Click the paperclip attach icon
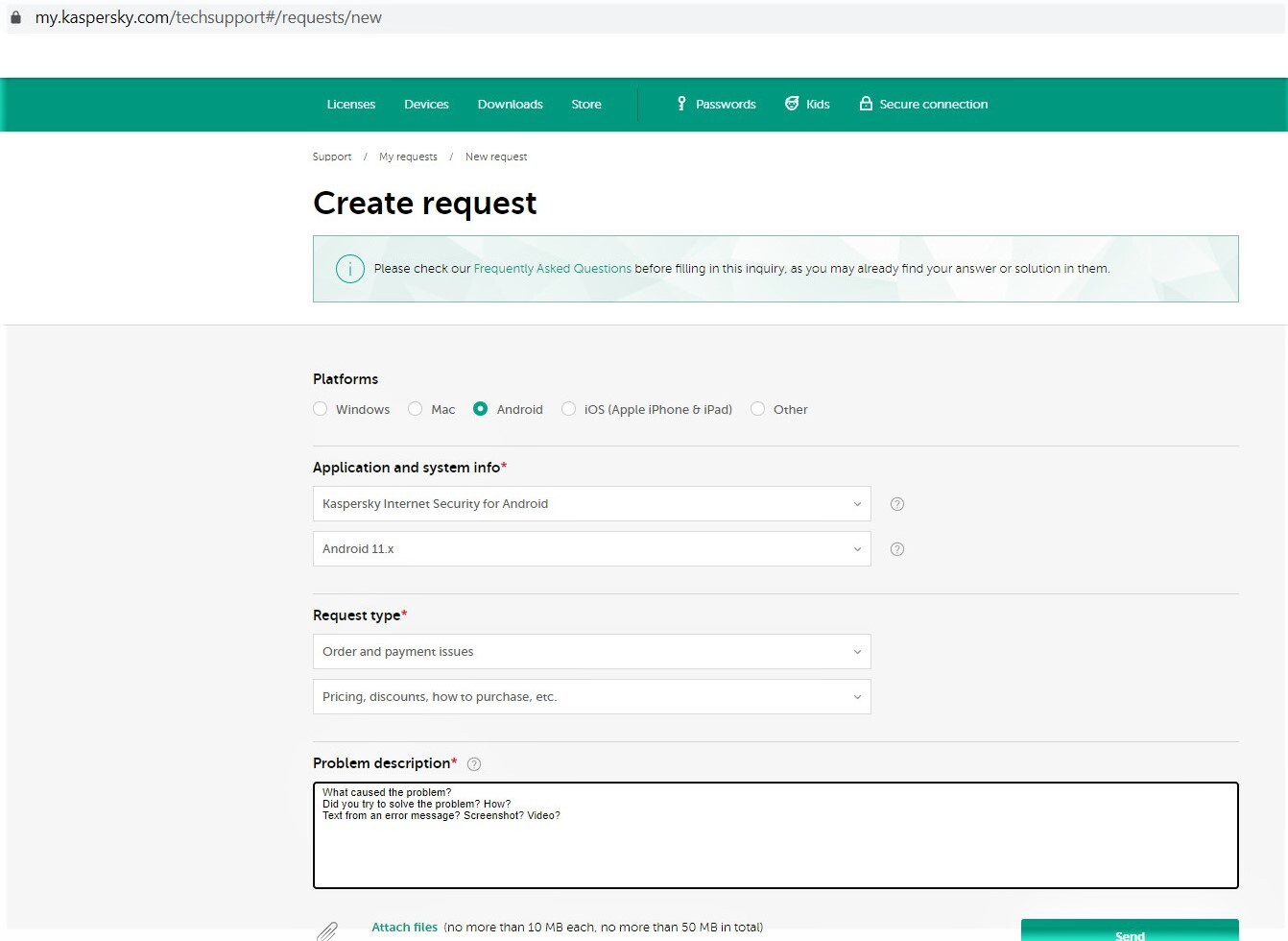Image resolution: width=1288 pixels, height=941 pixels. (x=328, y=930)
